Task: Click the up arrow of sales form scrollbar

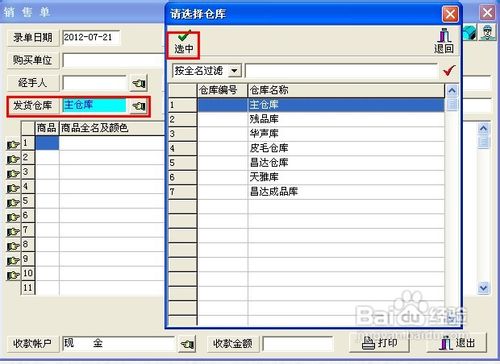Action: pos(483,128)
